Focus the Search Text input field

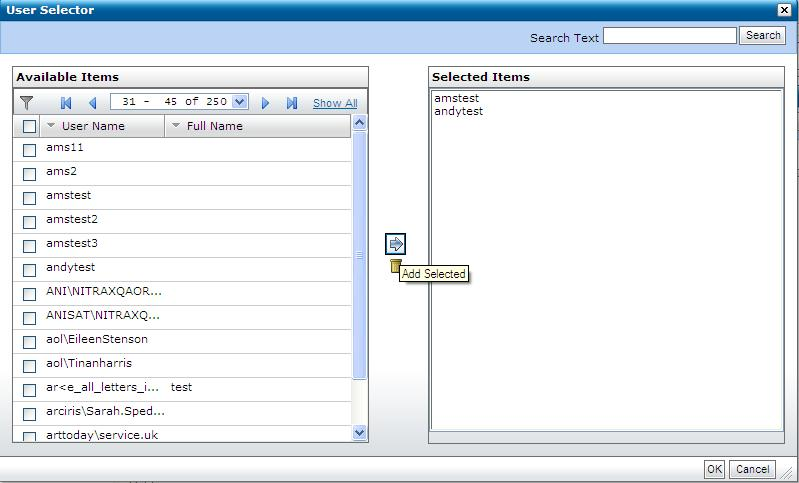(x=670, y=35)
